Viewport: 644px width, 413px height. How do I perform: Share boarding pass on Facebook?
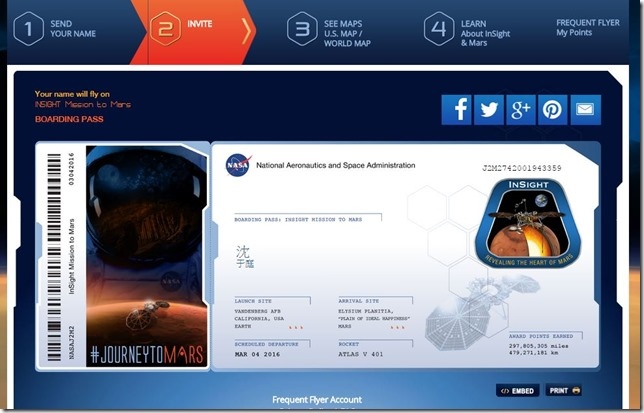pos(456,110)
